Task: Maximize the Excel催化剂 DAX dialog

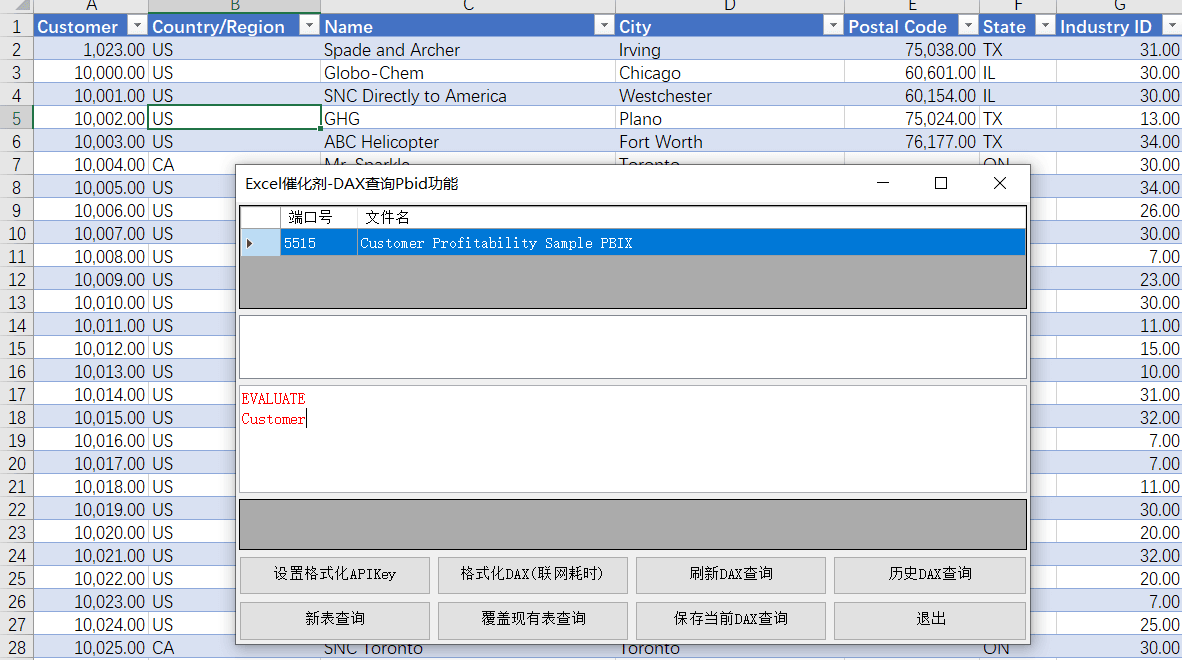Action: click(x=941, y=183)
